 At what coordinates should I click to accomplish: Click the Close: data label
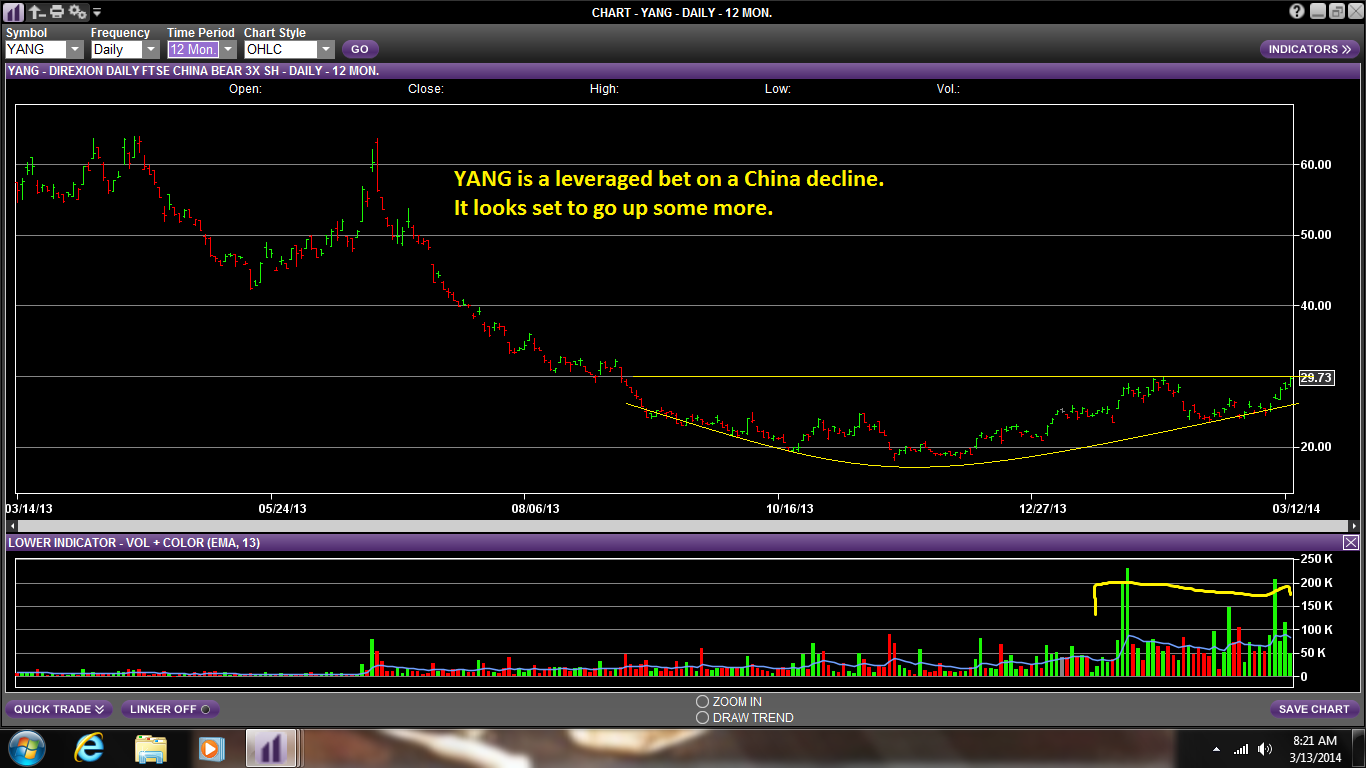[x=426, y=89]
